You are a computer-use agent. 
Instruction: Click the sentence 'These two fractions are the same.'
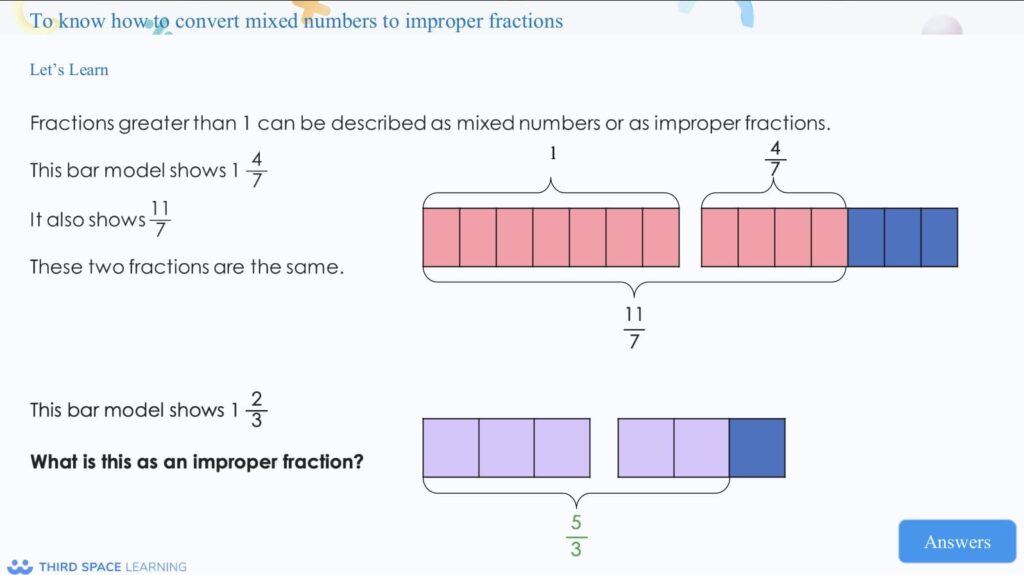[x=187, y=267]
